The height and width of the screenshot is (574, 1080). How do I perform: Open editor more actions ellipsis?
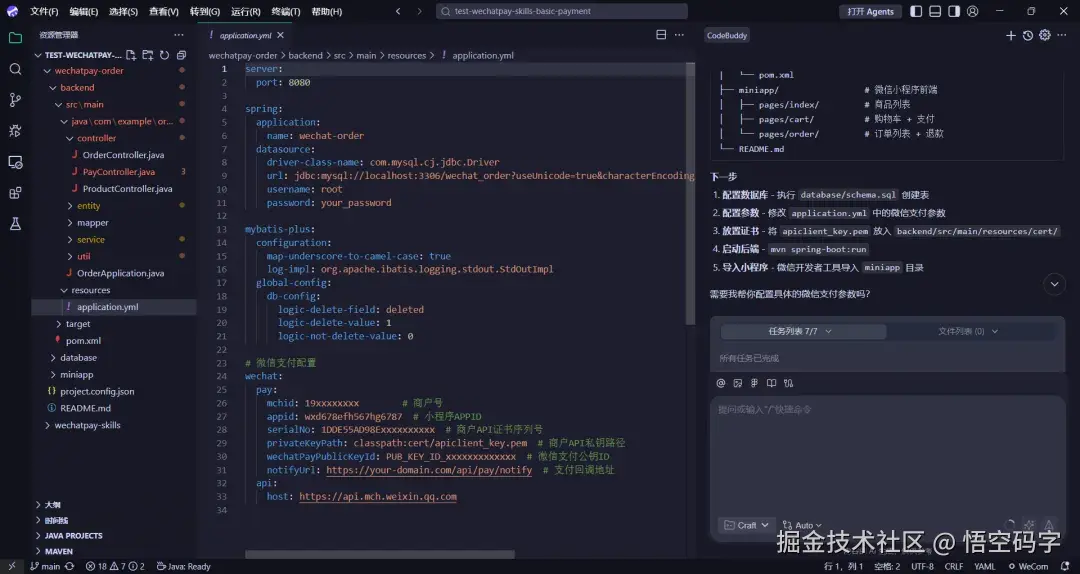click(x=679, y=34)
